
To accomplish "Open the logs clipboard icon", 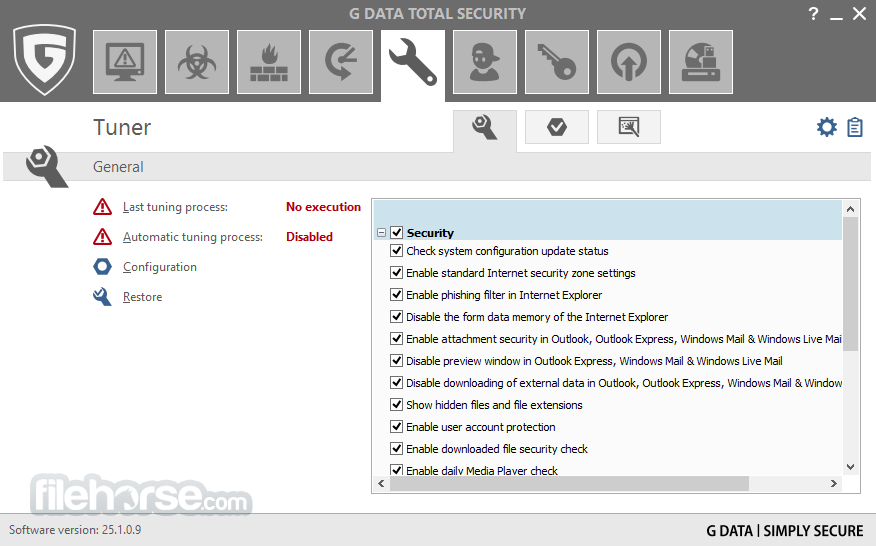I will click(855, 127).
